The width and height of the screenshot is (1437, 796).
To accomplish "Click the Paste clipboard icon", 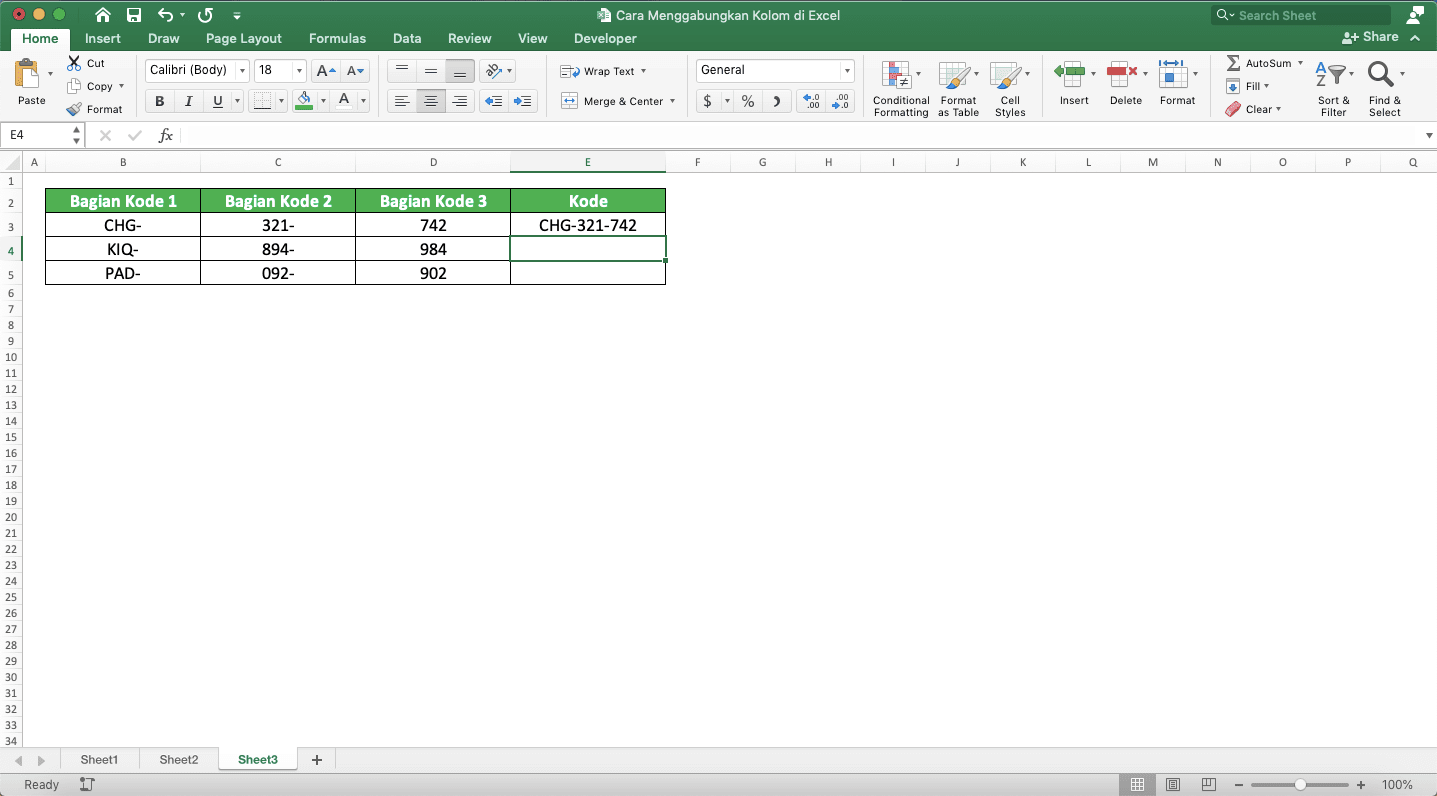I will click(27, 75).
